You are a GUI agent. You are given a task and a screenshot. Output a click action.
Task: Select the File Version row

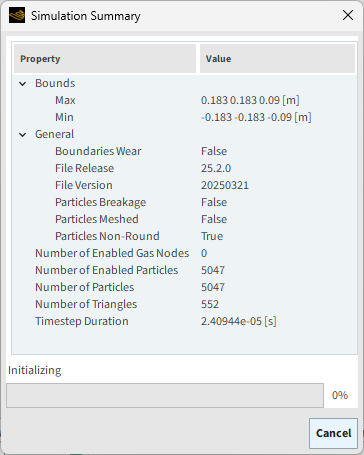(x=184, y=185)
